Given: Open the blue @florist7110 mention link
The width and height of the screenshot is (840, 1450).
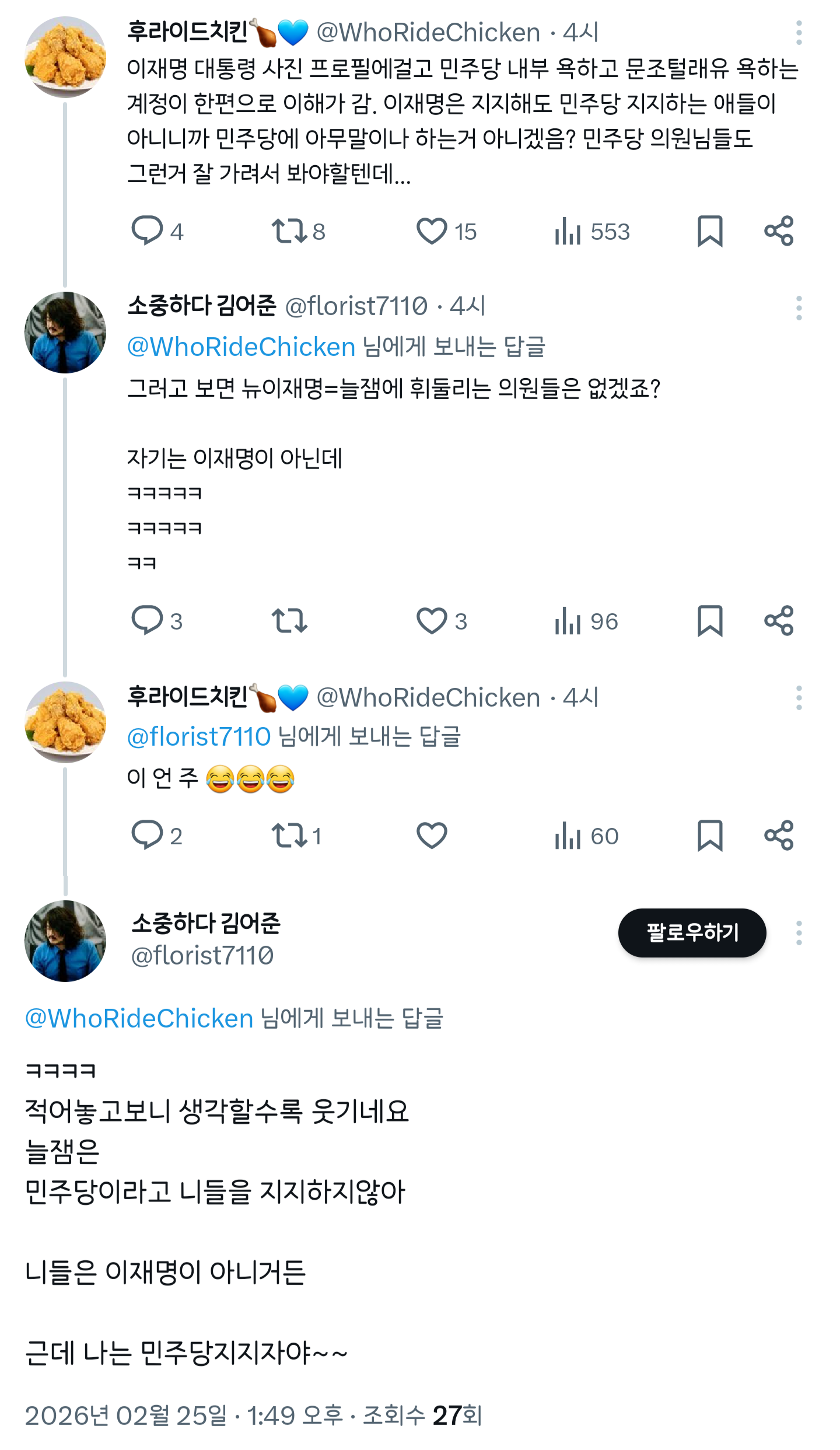Looking at the screenshot, I should (x=199, y=737).
